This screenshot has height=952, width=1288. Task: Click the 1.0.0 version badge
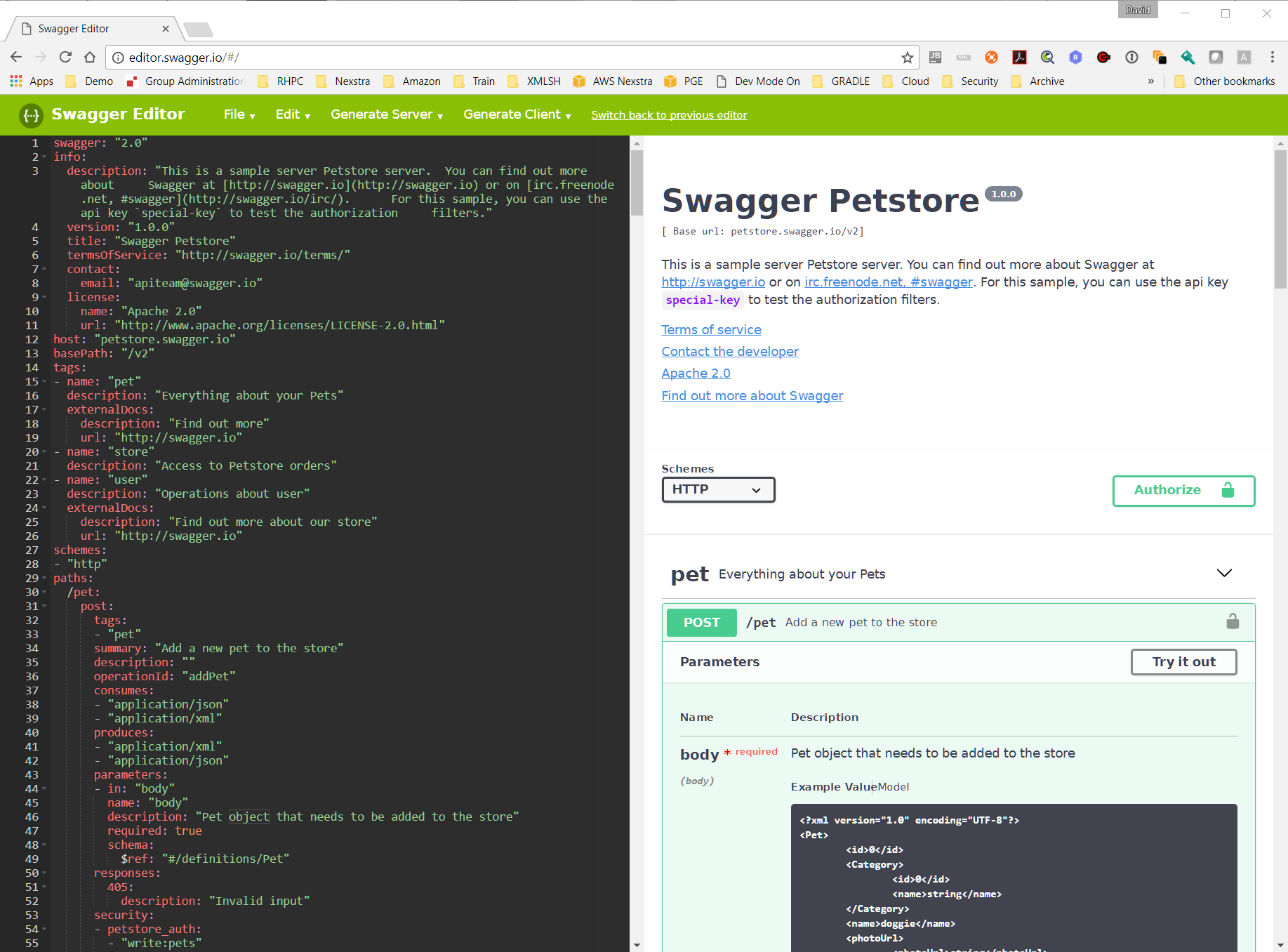click(x=1003, y=194)
